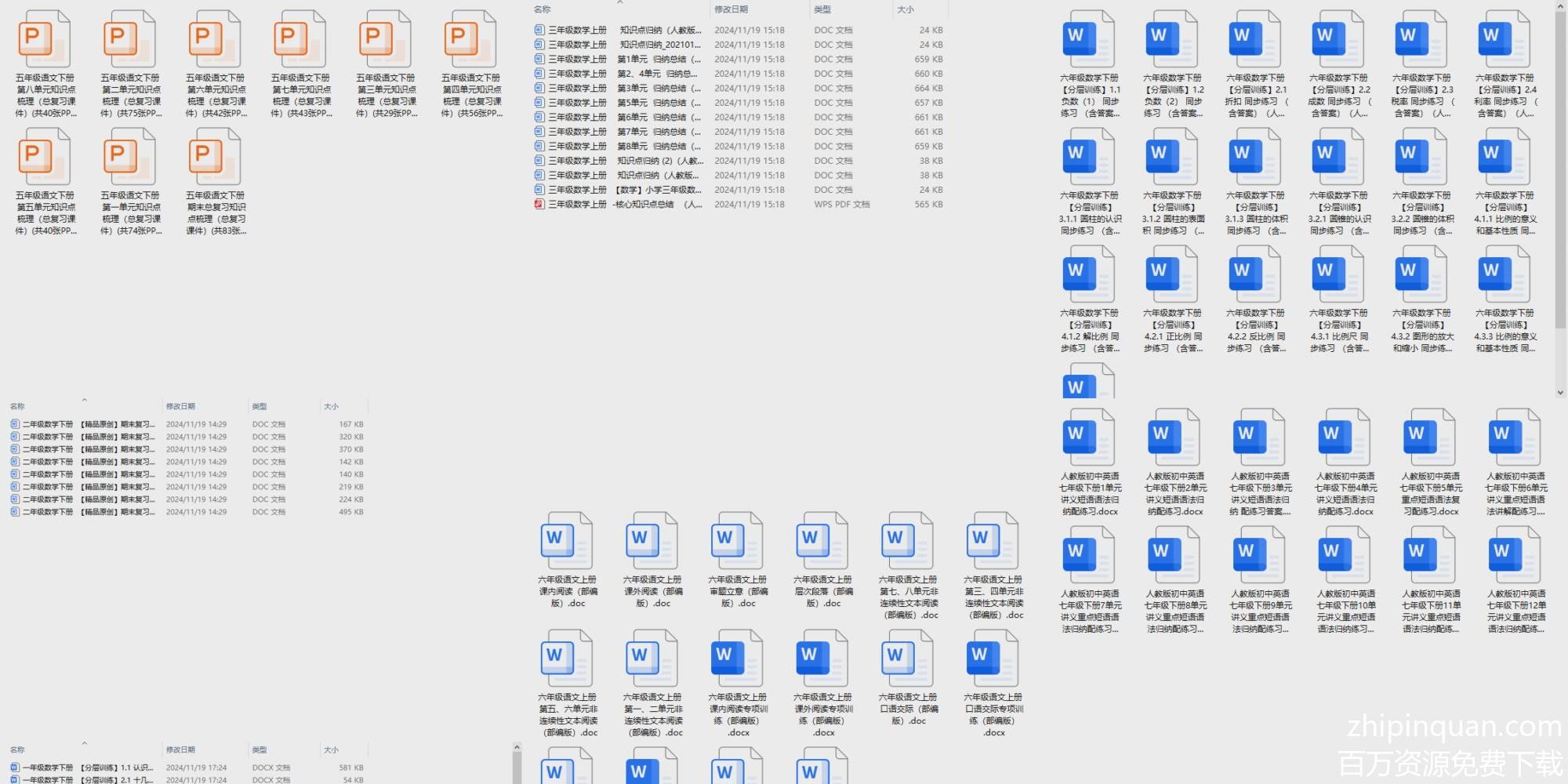Click 类型 column header above 二年级数学下册 list

pos(260,407)
